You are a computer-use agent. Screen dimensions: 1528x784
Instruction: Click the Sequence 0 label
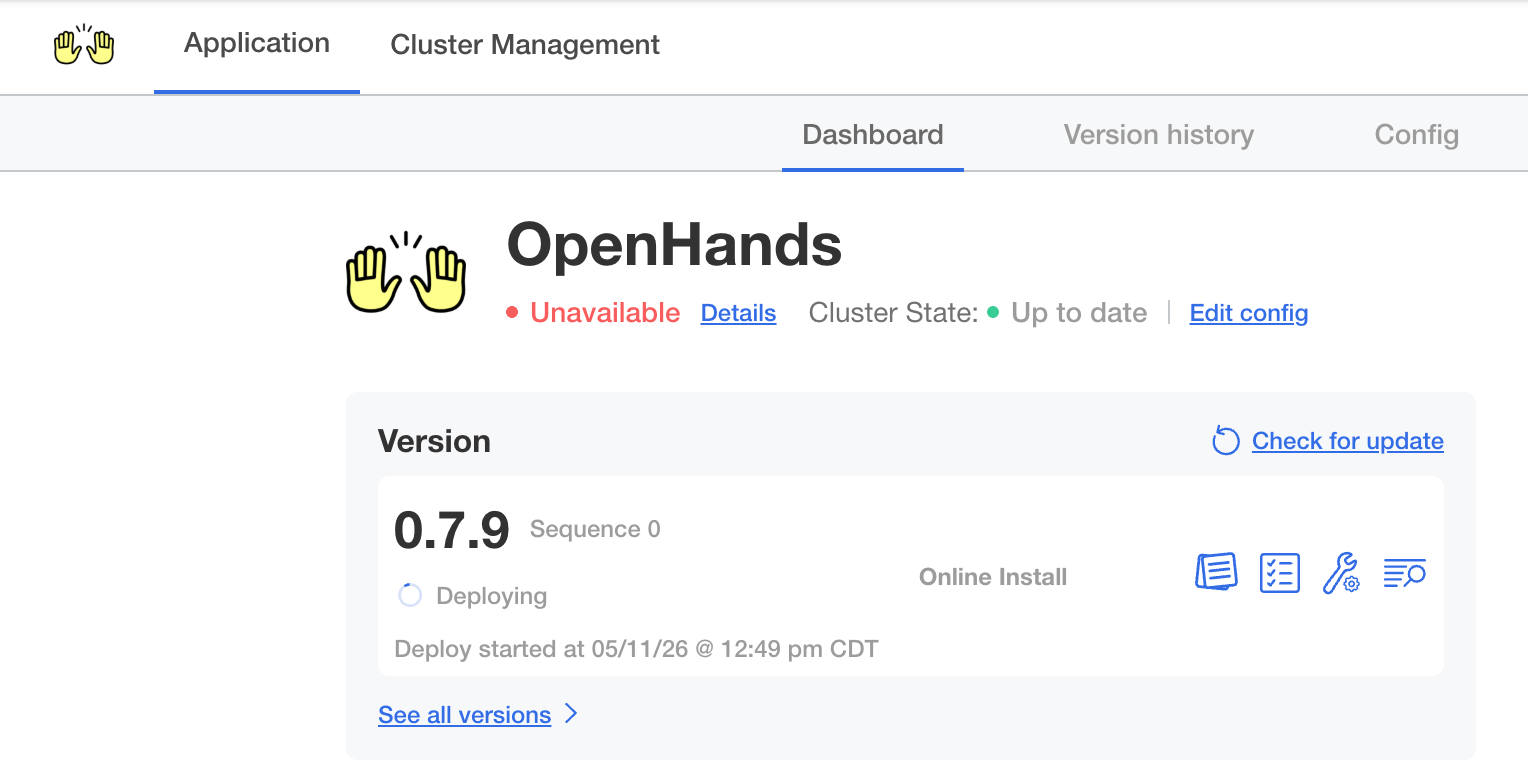(x=595, y=529)
